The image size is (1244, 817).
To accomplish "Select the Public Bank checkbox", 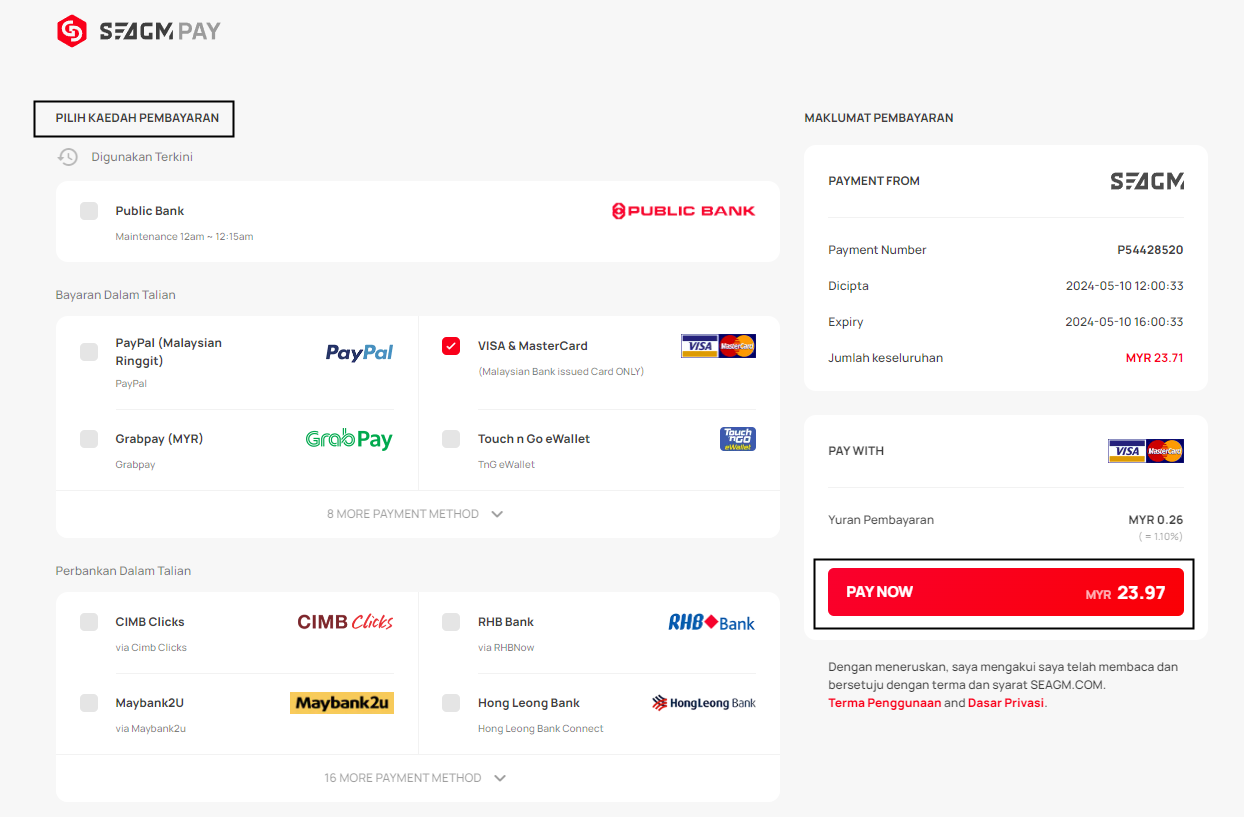I will (x=89, y=211).
